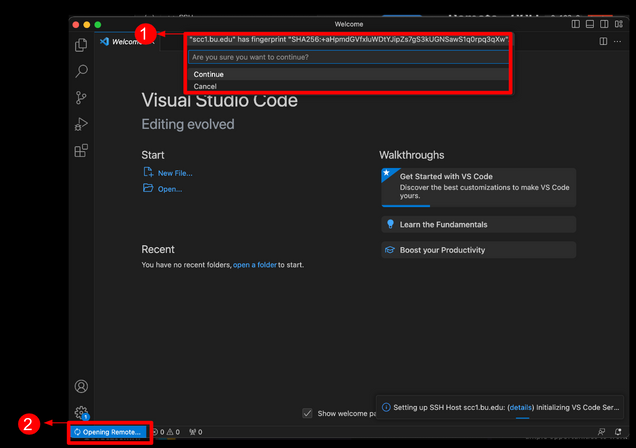Click the Editing evolved subtitle

point(188,124)
